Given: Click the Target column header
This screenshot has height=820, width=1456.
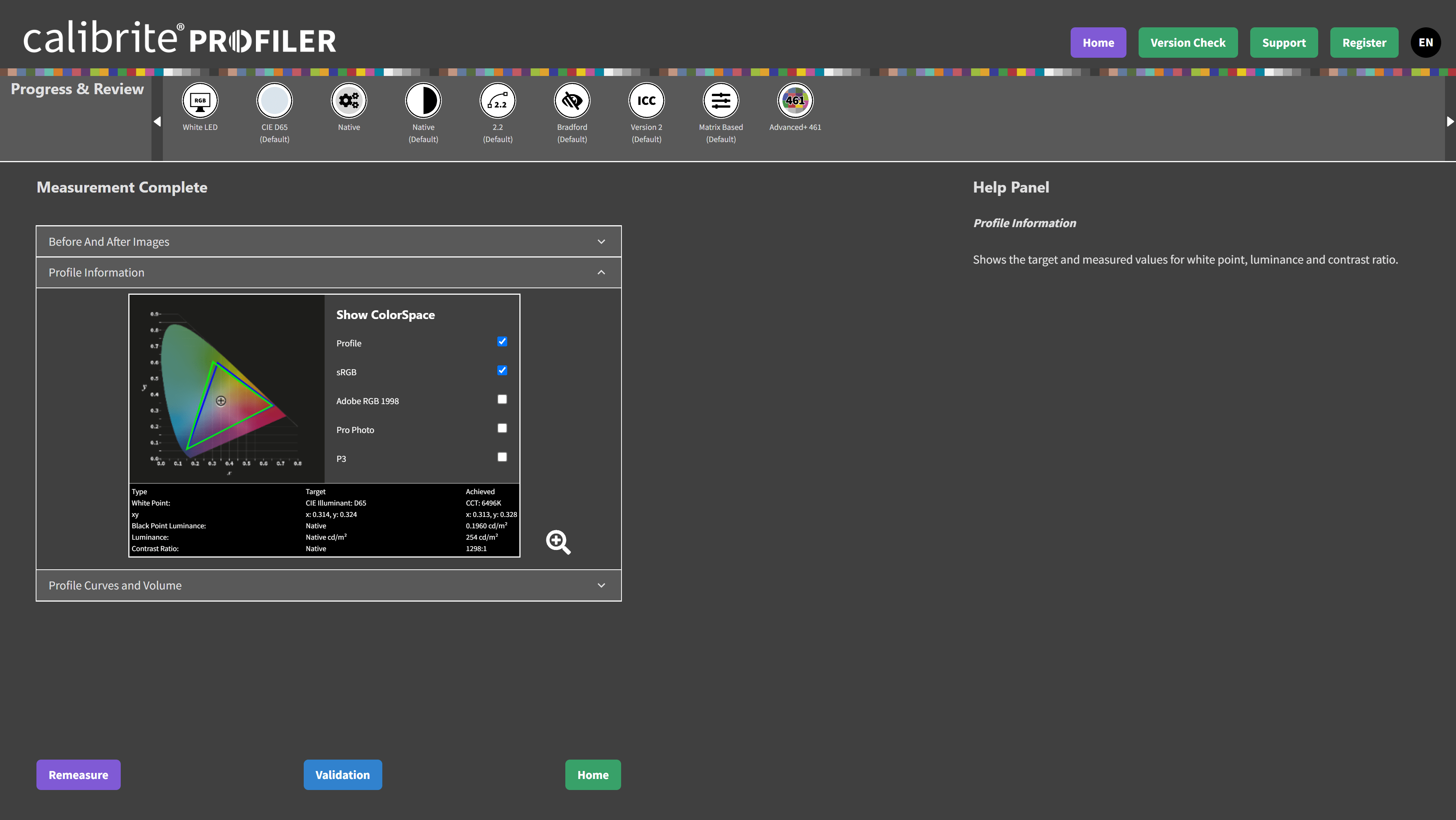Looking at the screenshot, I should click(x=315, y=491).
